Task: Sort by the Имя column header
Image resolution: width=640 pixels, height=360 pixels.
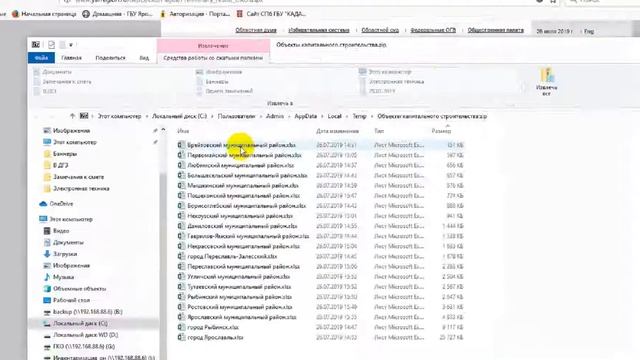Action: coord(183,131)
